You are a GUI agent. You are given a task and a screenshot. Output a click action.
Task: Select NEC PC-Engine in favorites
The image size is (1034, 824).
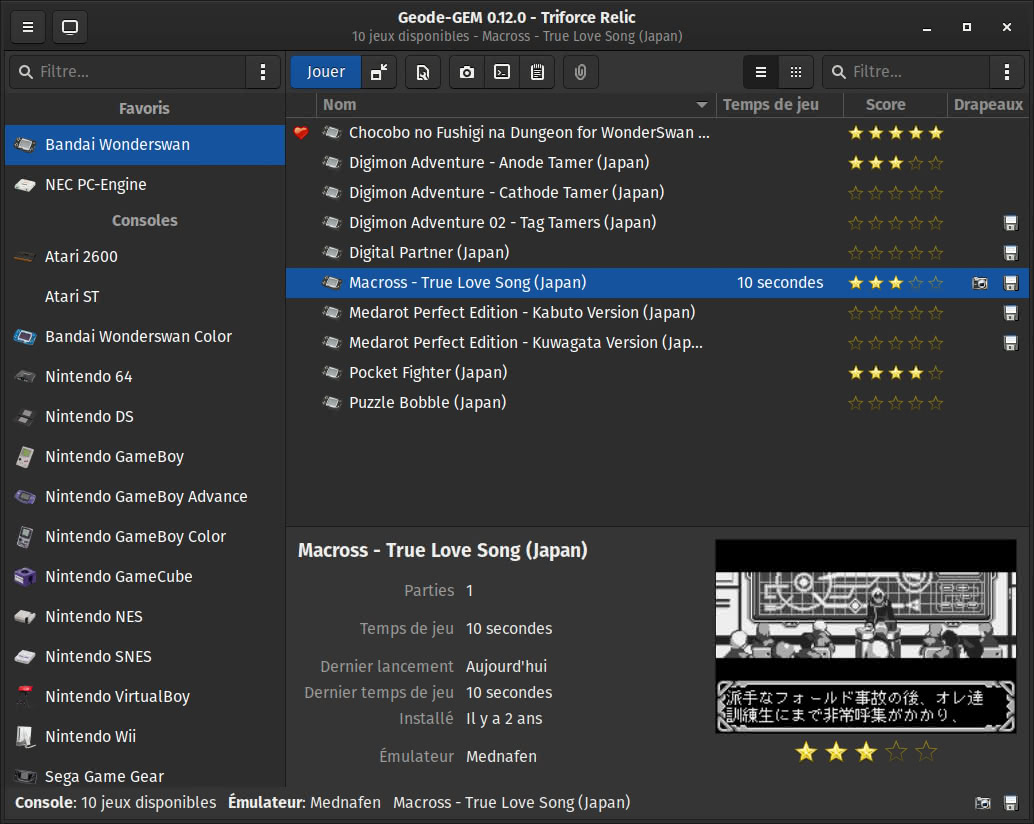[95, 184]
